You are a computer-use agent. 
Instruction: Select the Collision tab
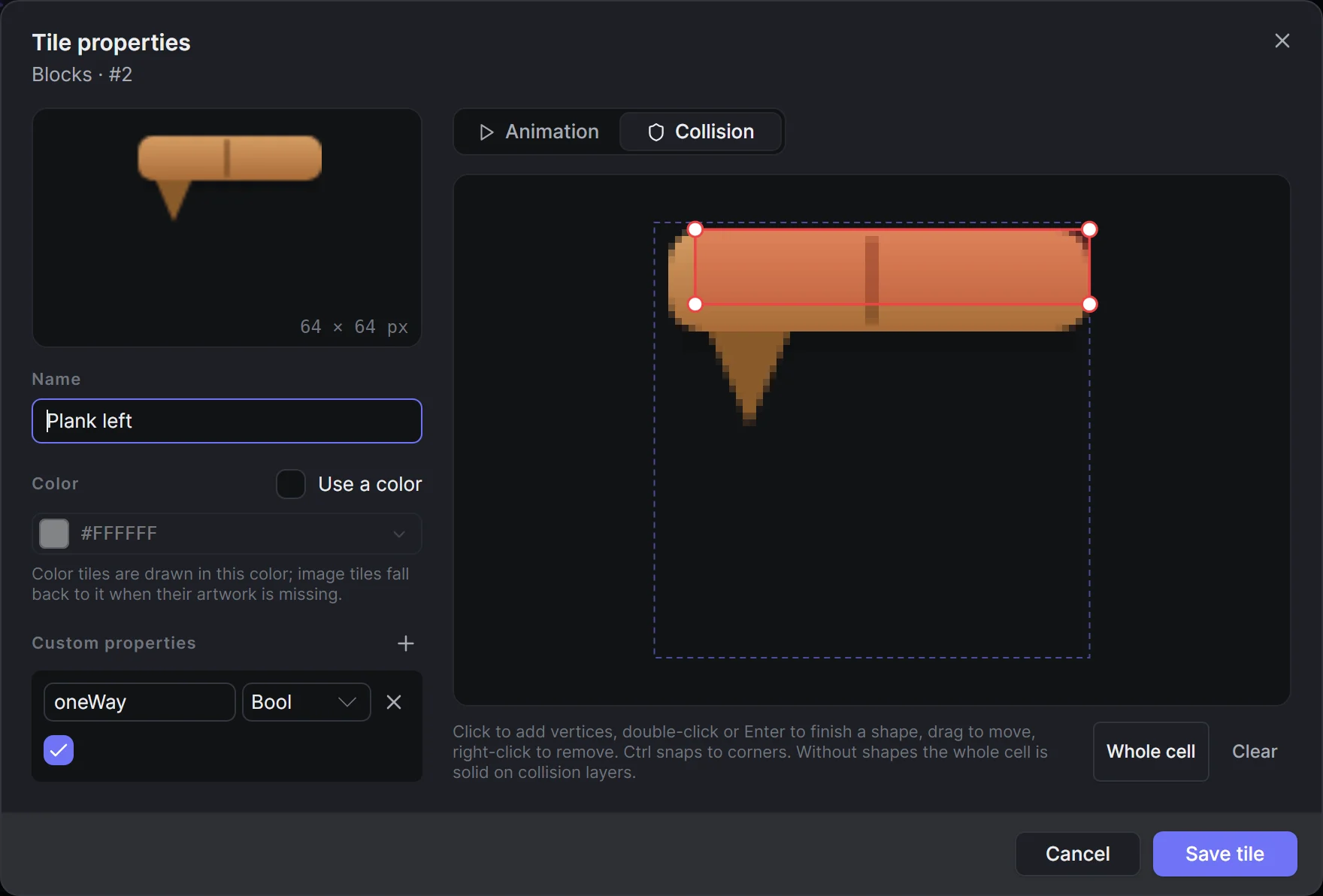coord(701,132)
